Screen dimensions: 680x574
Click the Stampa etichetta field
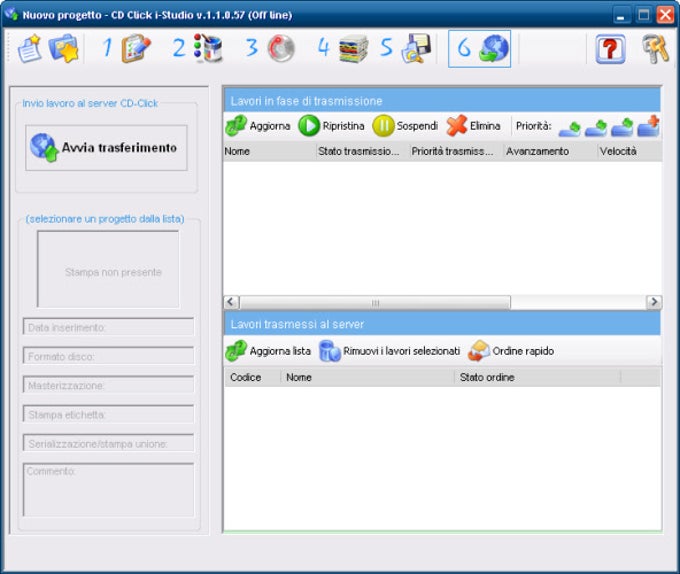108,414
